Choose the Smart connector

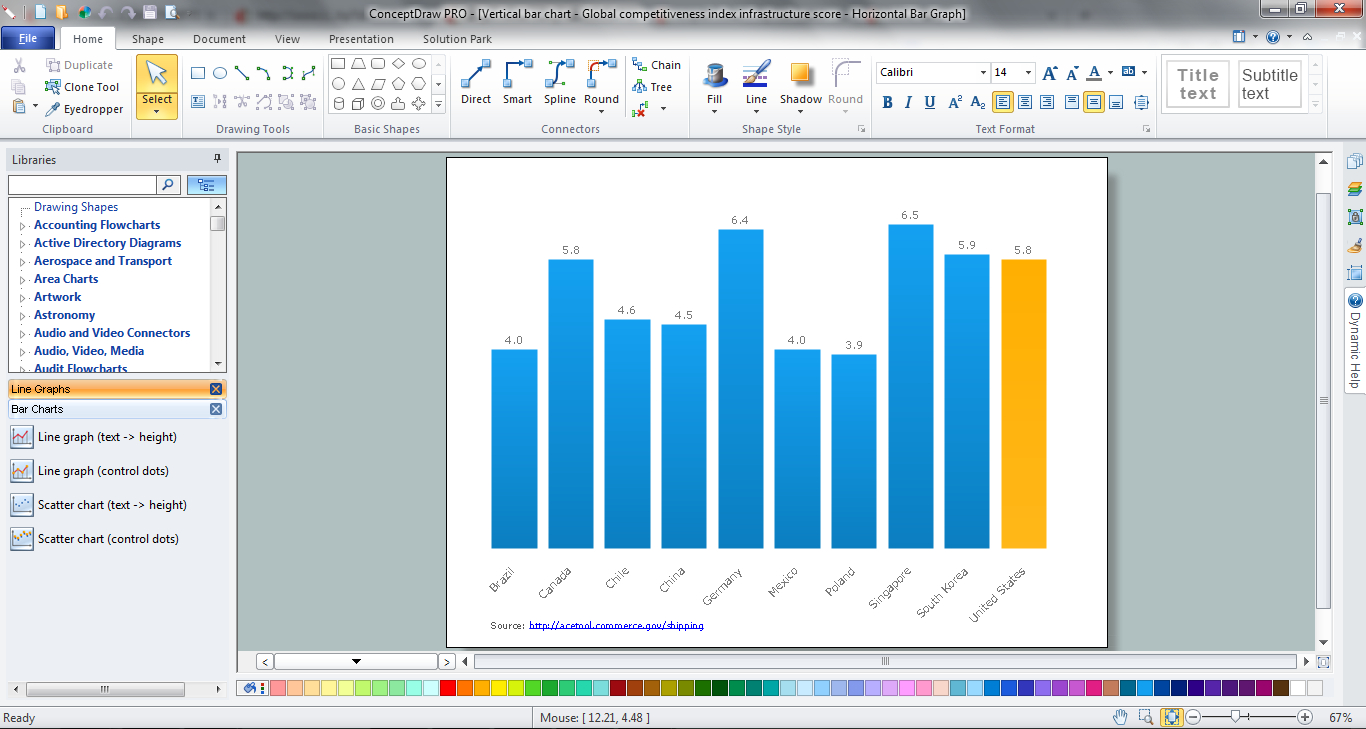coord(517,82)
